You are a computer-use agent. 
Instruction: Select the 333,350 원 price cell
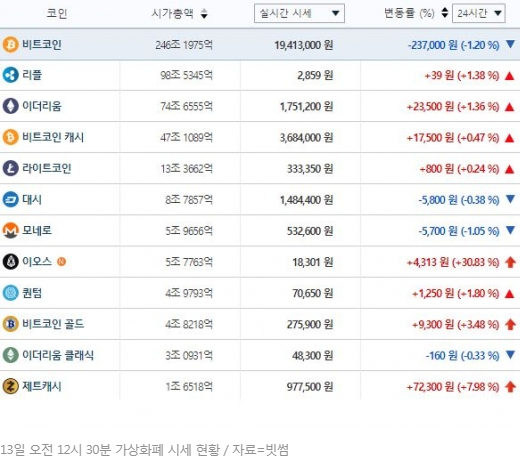pos(310,169)
